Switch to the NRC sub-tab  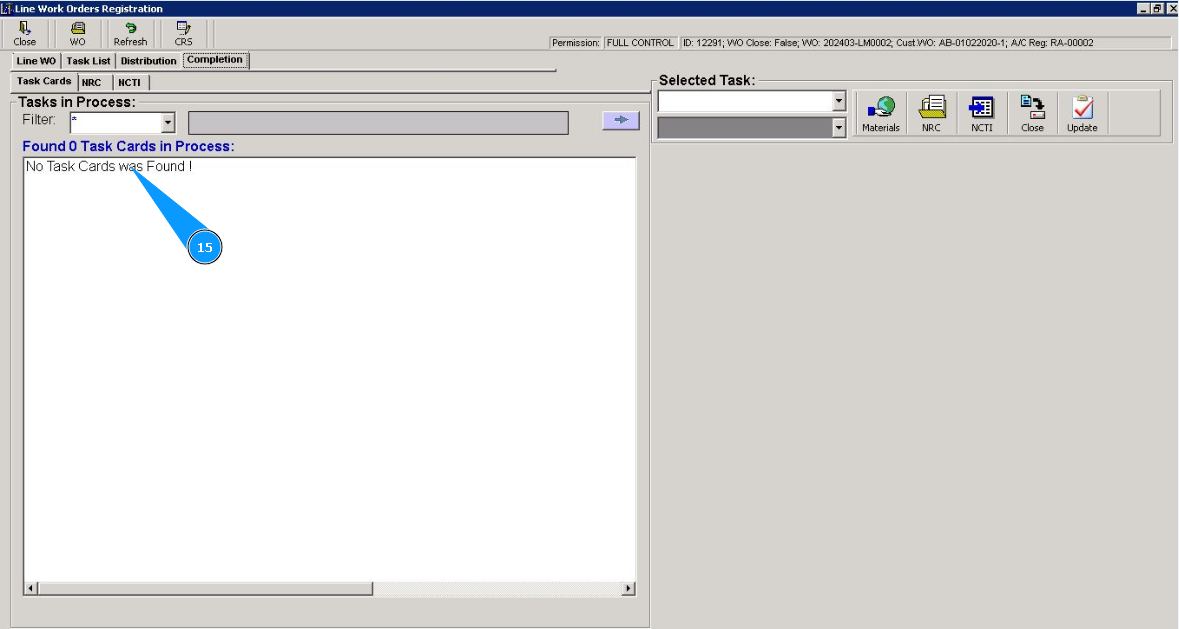tap(92, 83)
